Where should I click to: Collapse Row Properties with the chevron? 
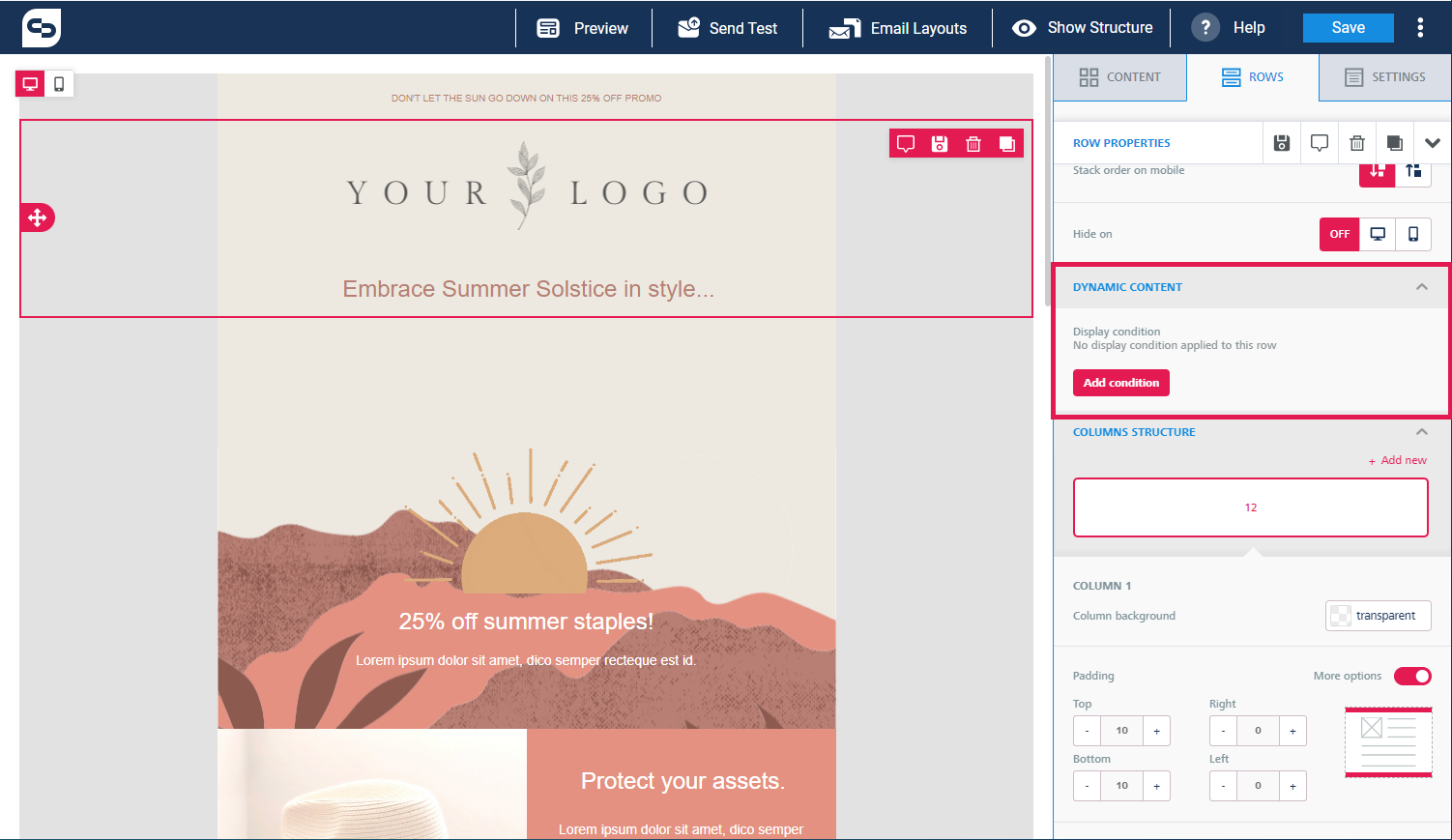[1433, 143]
